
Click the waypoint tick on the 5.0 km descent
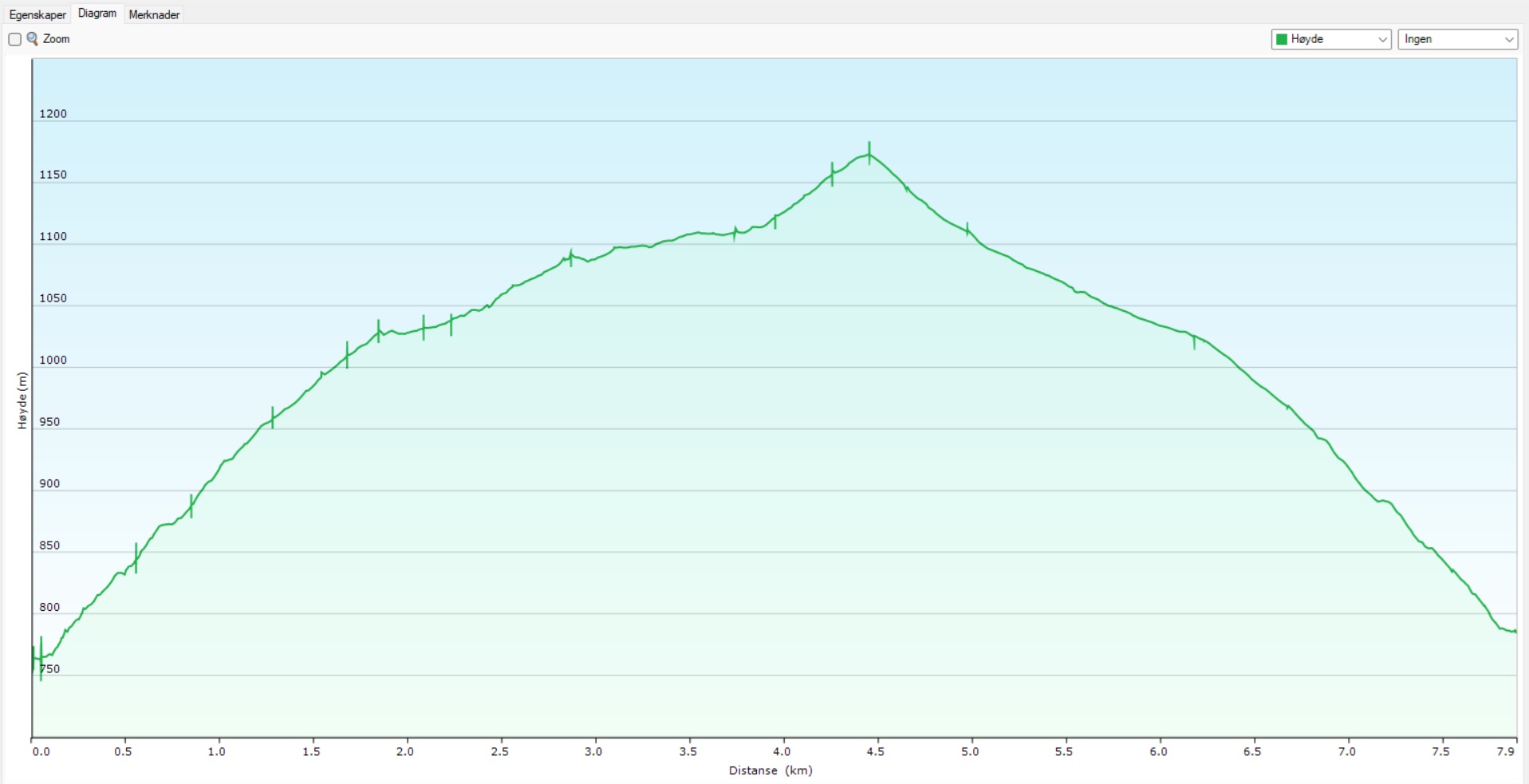click(x=967, y=230)
